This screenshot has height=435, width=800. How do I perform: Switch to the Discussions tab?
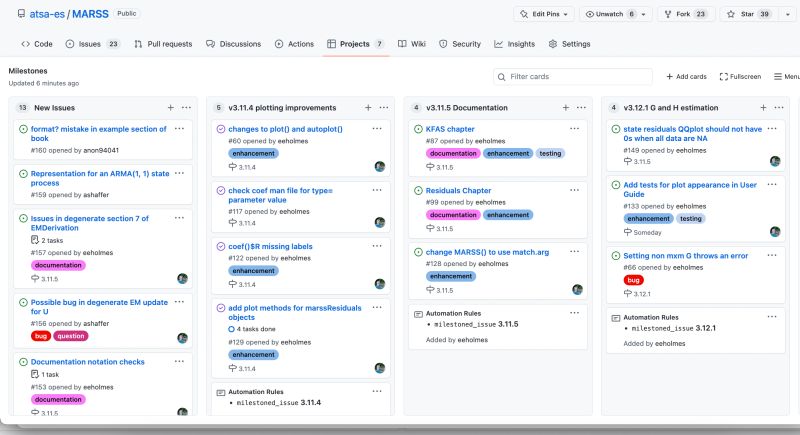[x=234, y=44]
